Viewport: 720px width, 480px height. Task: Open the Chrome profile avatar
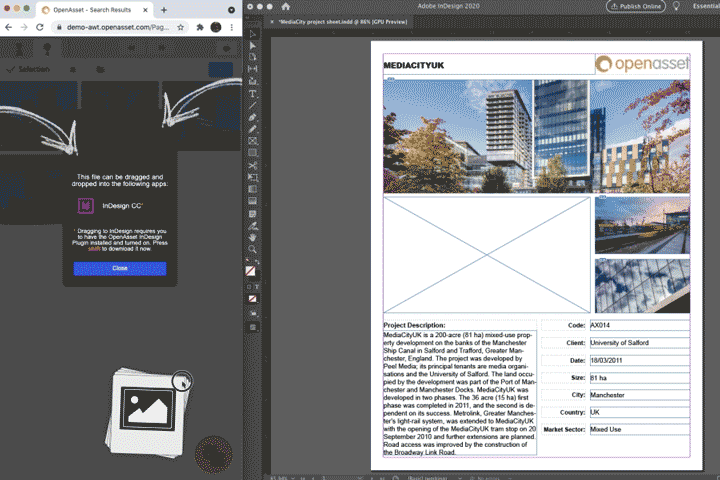pyautogui.click(x=216, y=27)
